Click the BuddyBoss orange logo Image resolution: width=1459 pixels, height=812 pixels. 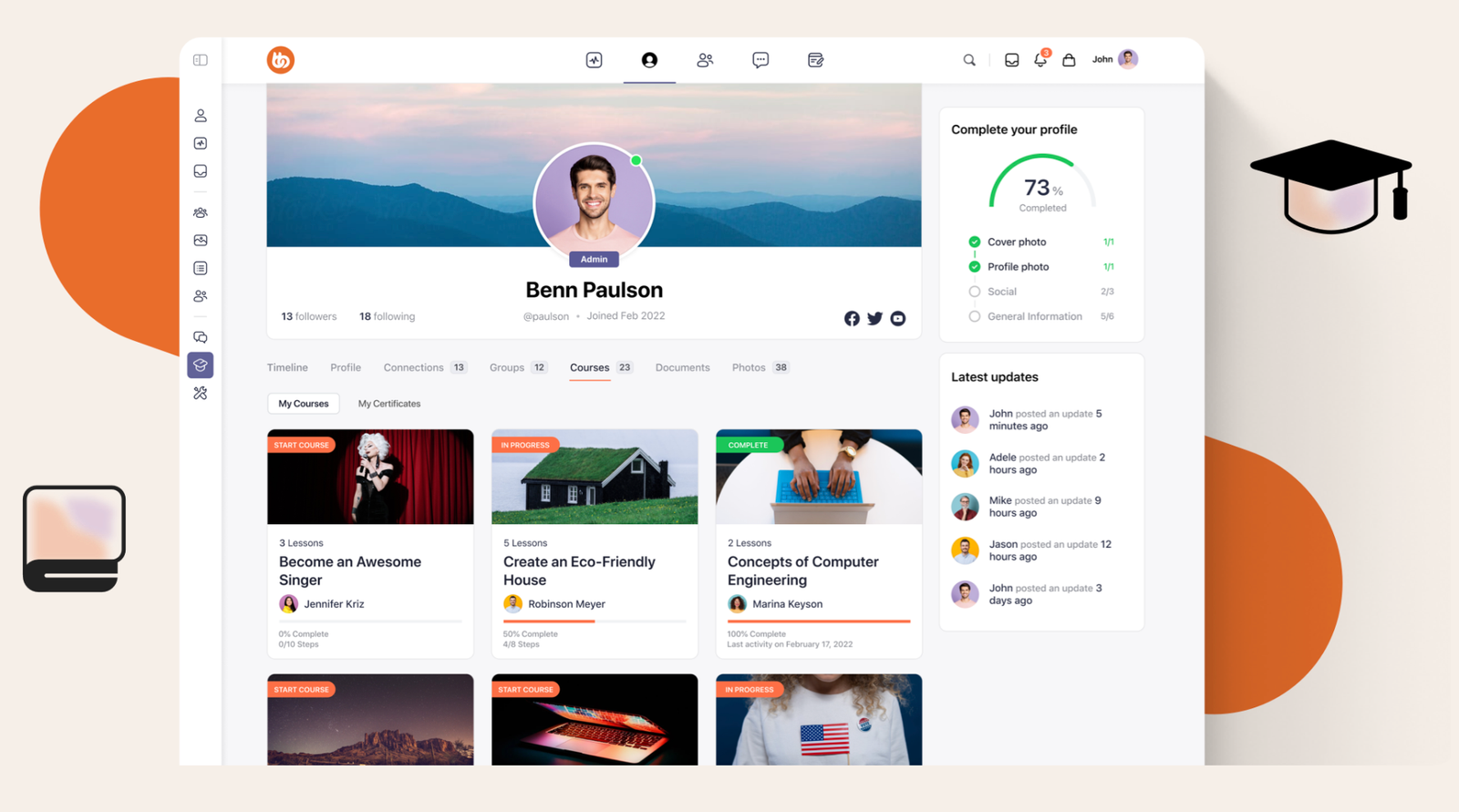[281, 60]
